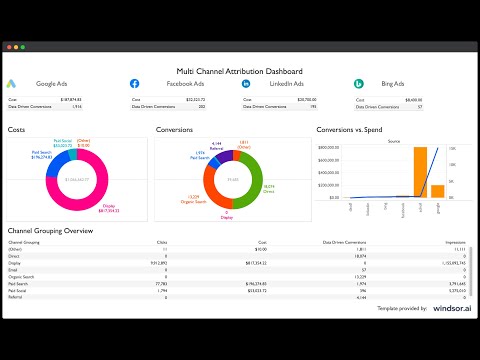This screenshot has height=360, width=480.
Task: Sort by the Cost column header in overview table
Action: coord(262,242)
